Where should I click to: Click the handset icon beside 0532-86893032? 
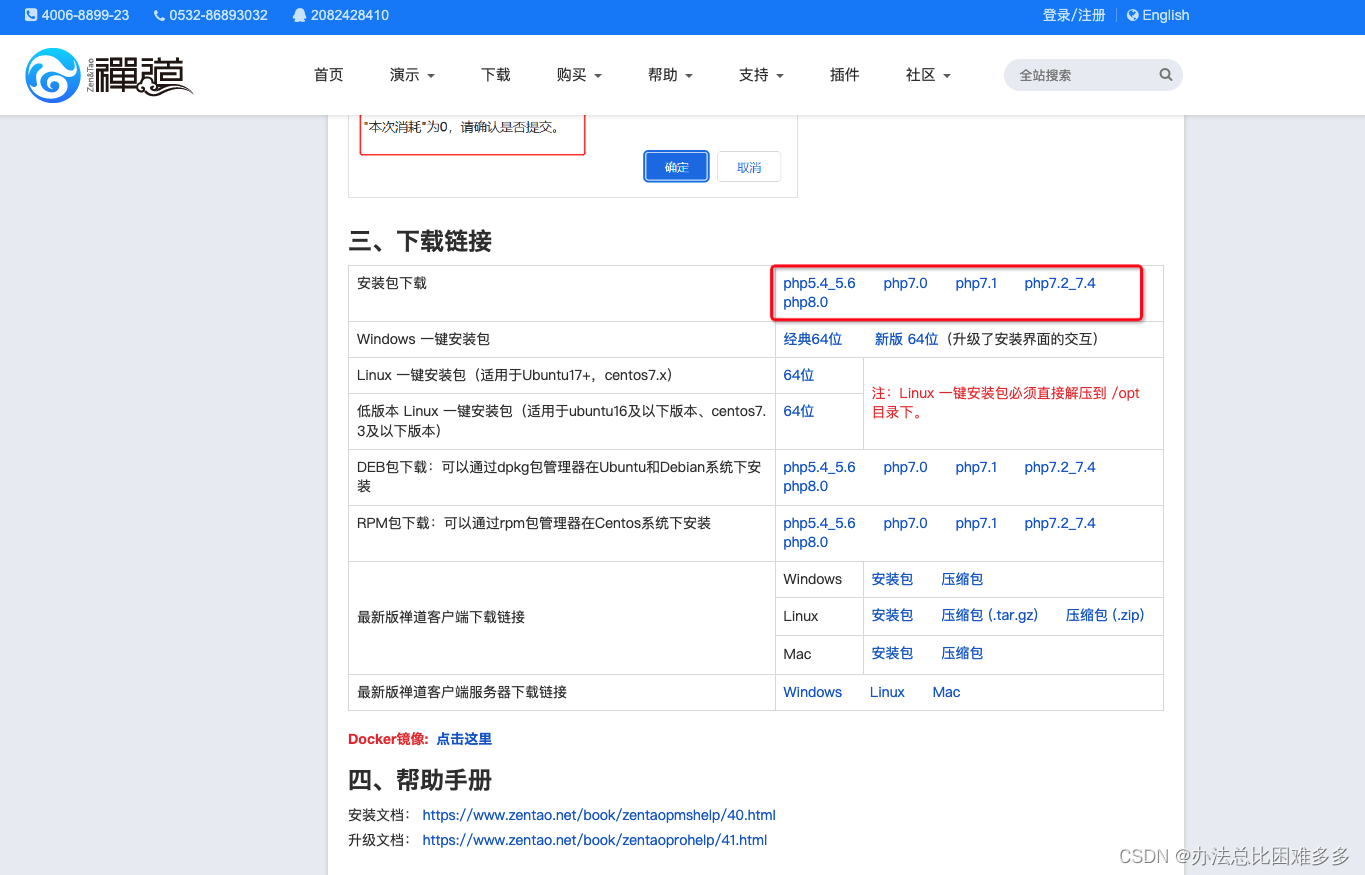(159, 15)
